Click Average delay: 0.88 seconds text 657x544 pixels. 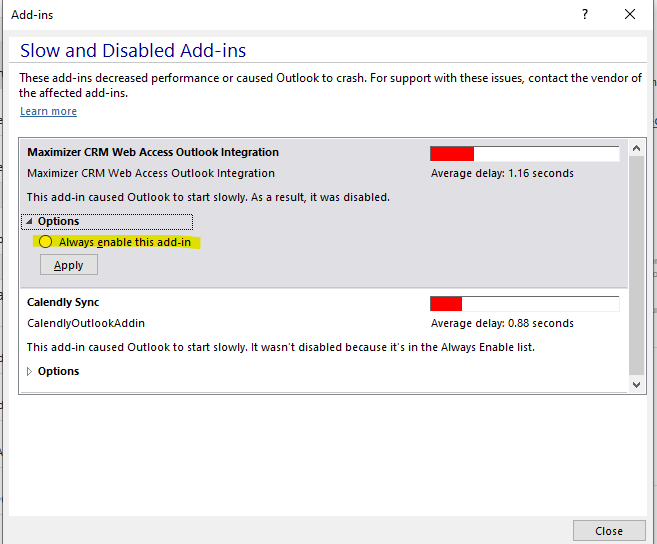(502, 323)
